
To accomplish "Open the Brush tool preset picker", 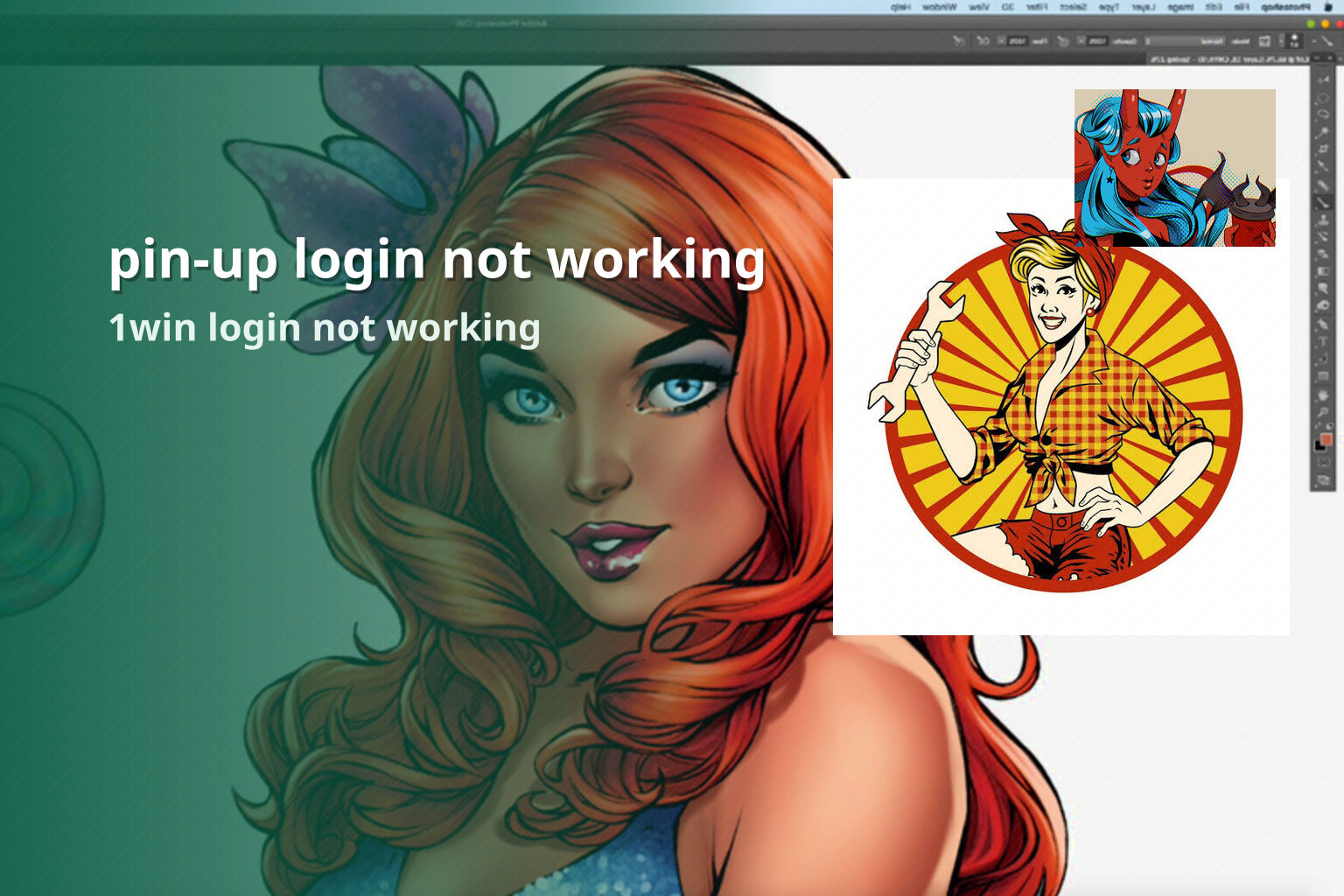I will [x=1323, y=40].
